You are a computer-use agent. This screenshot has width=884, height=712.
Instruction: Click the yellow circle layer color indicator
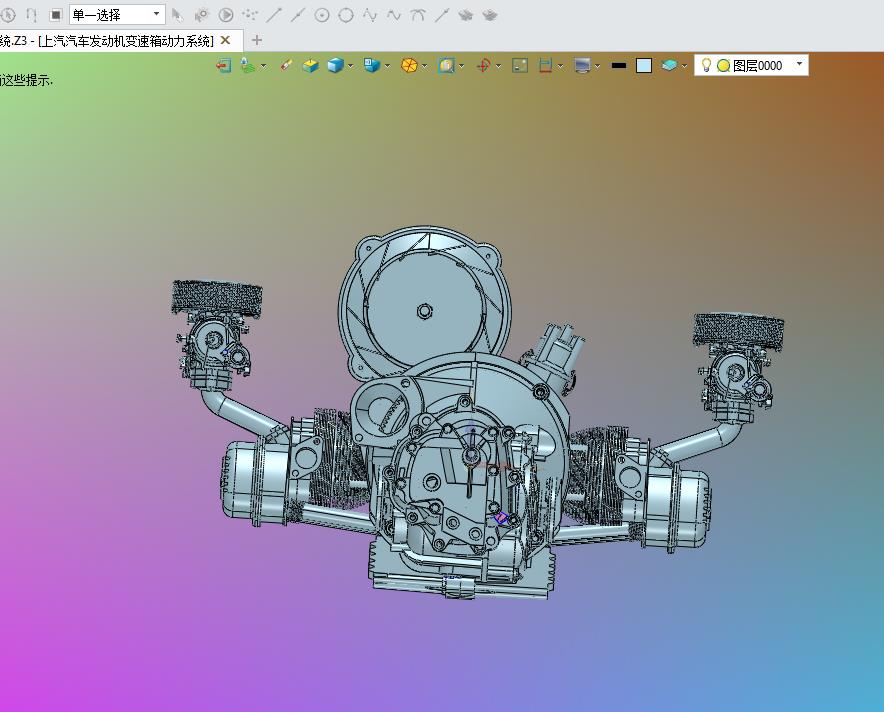point(723,66)
